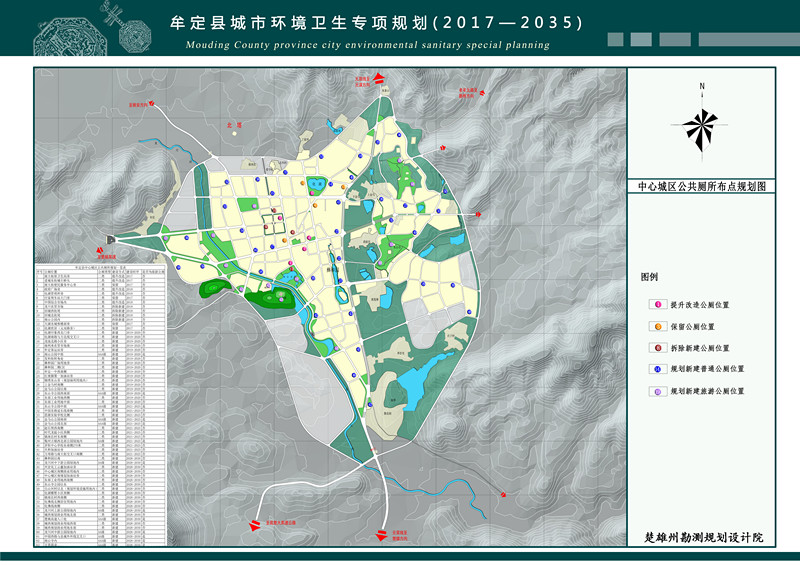The height and width of the screenshot is (565, 800).
Task: Click the 北塔 label on the map
Action: tap(236, 125)
